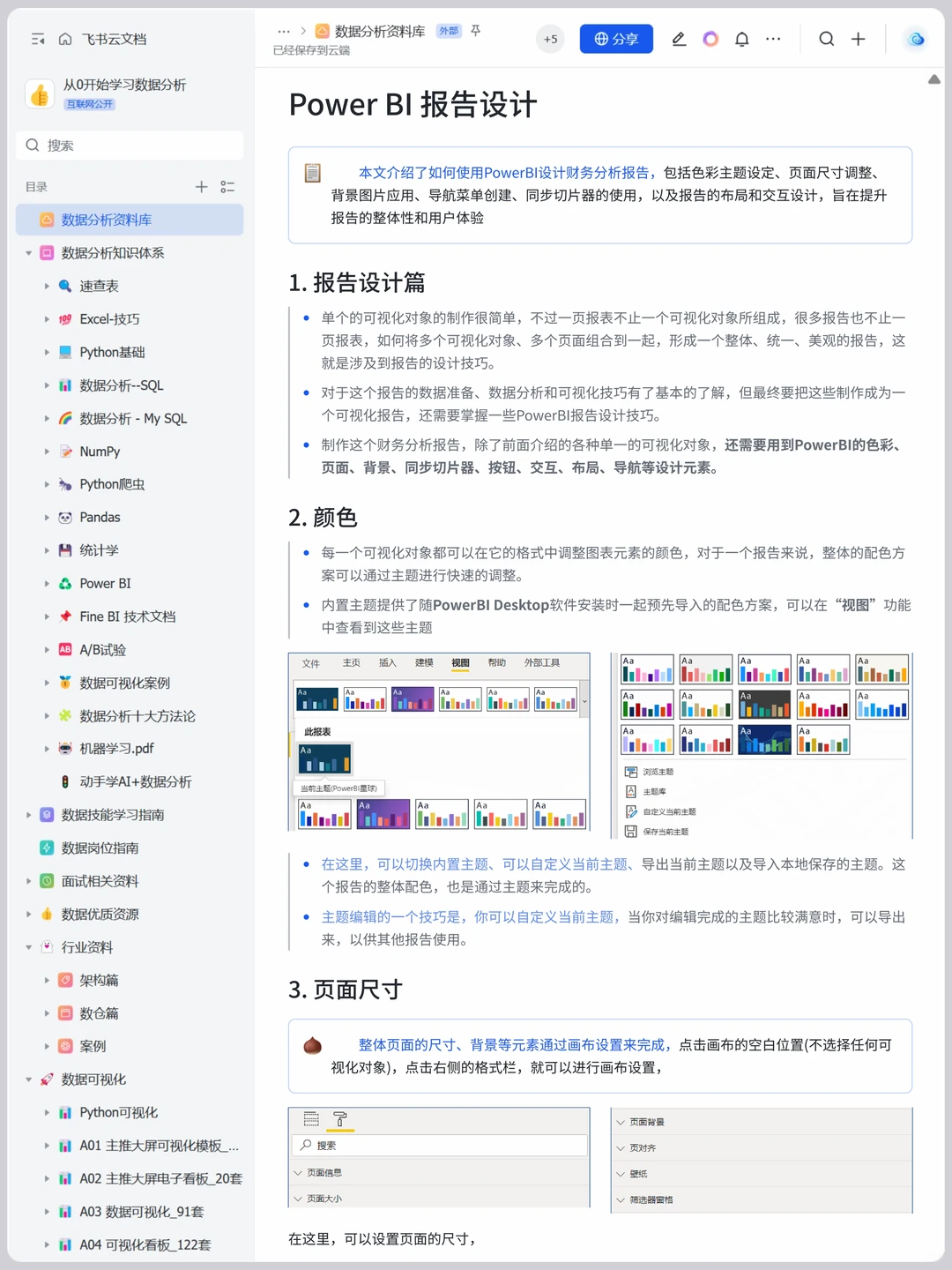Viewport: 952px width, 1270px height.
Task: Create a new document with the plus icon
Action: (x=858, y=39)
